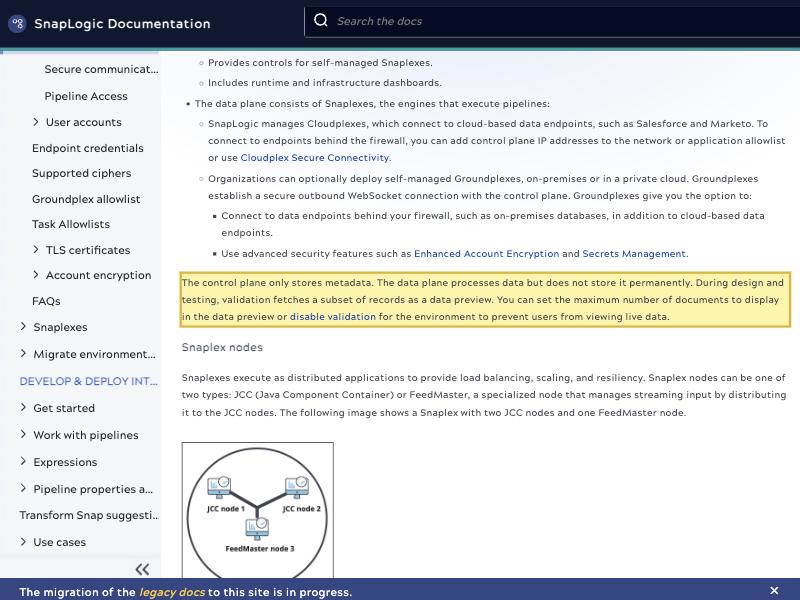Screen dimensions: 800x600
Task: Click the JCC node 2 icon in diagram
Action: point(297,487)
